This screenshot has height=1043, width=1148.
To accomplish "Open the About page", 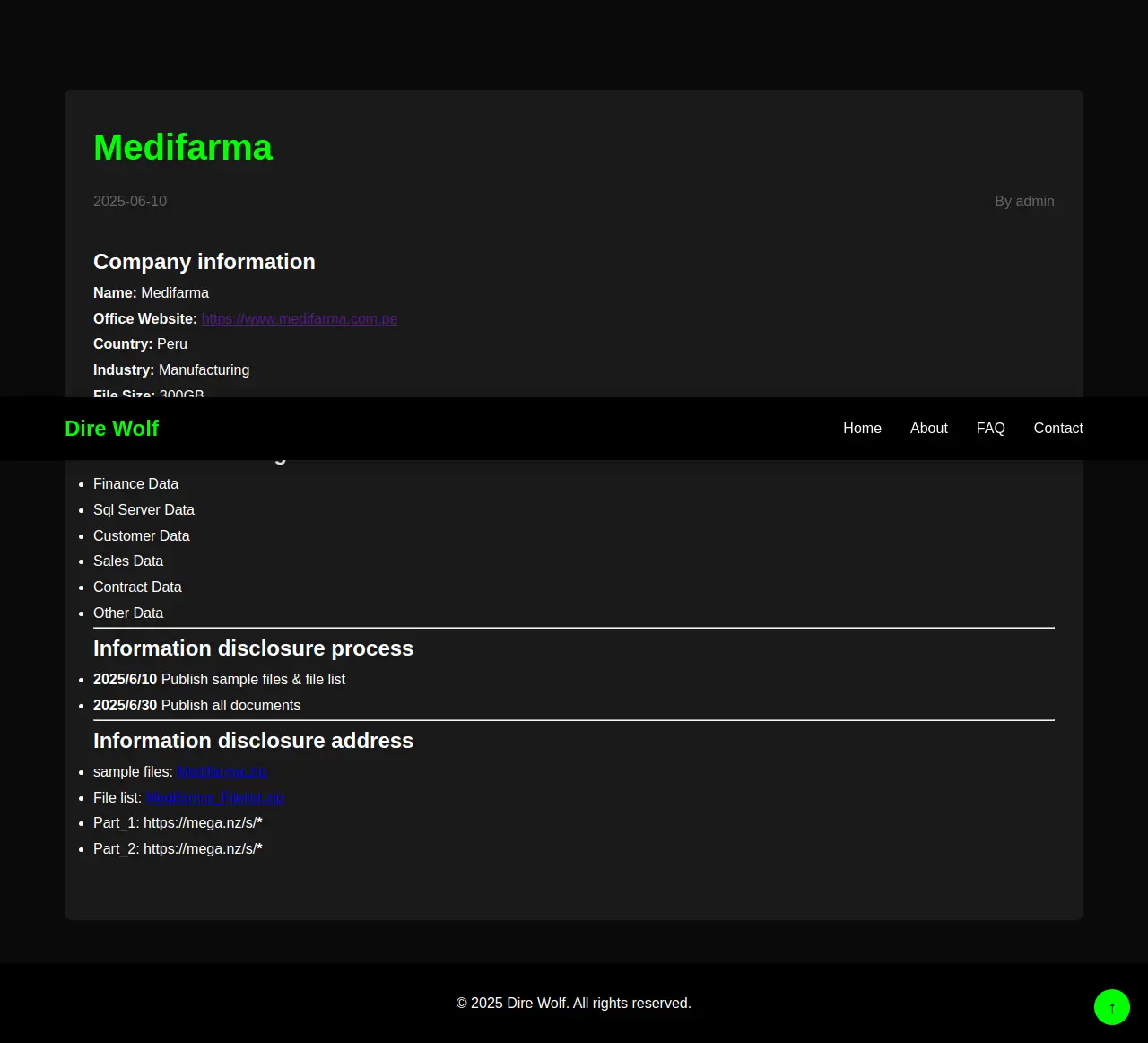I will click(x=928, y=429).
